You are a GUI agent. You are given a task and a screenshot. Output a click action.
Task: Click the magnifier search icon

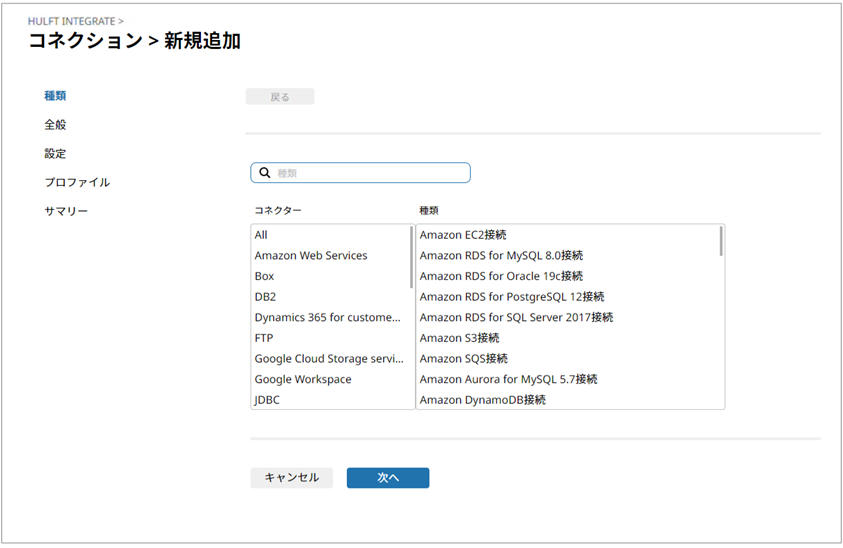pos(265,173)
